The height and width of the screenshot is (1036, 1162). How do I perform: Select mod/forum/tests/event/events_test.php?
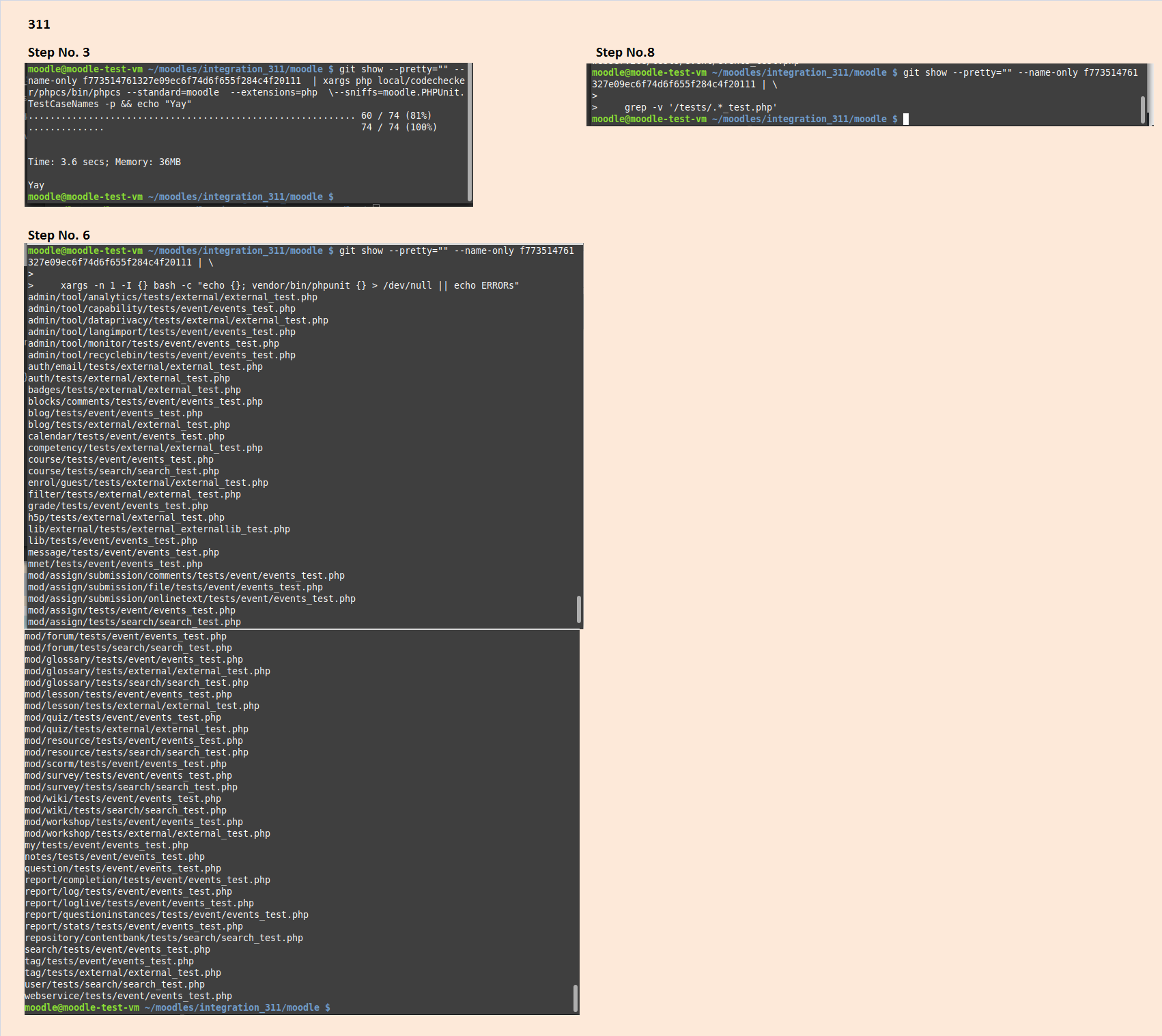tap(126, 637)
